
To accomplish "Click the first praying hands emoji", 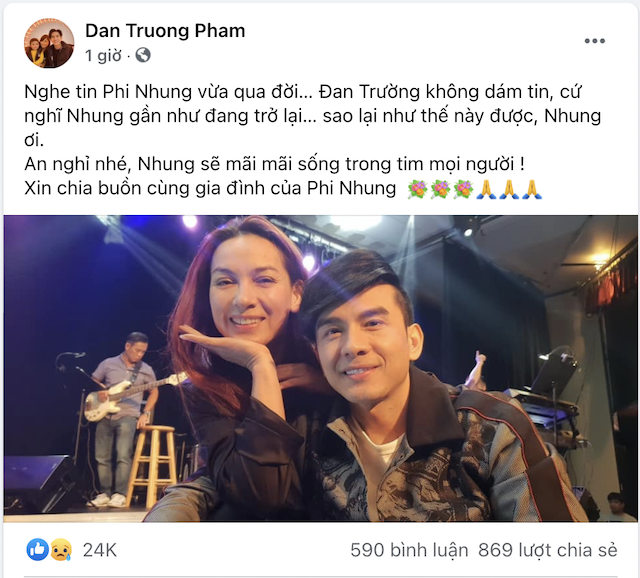I will tap(486, 189).
